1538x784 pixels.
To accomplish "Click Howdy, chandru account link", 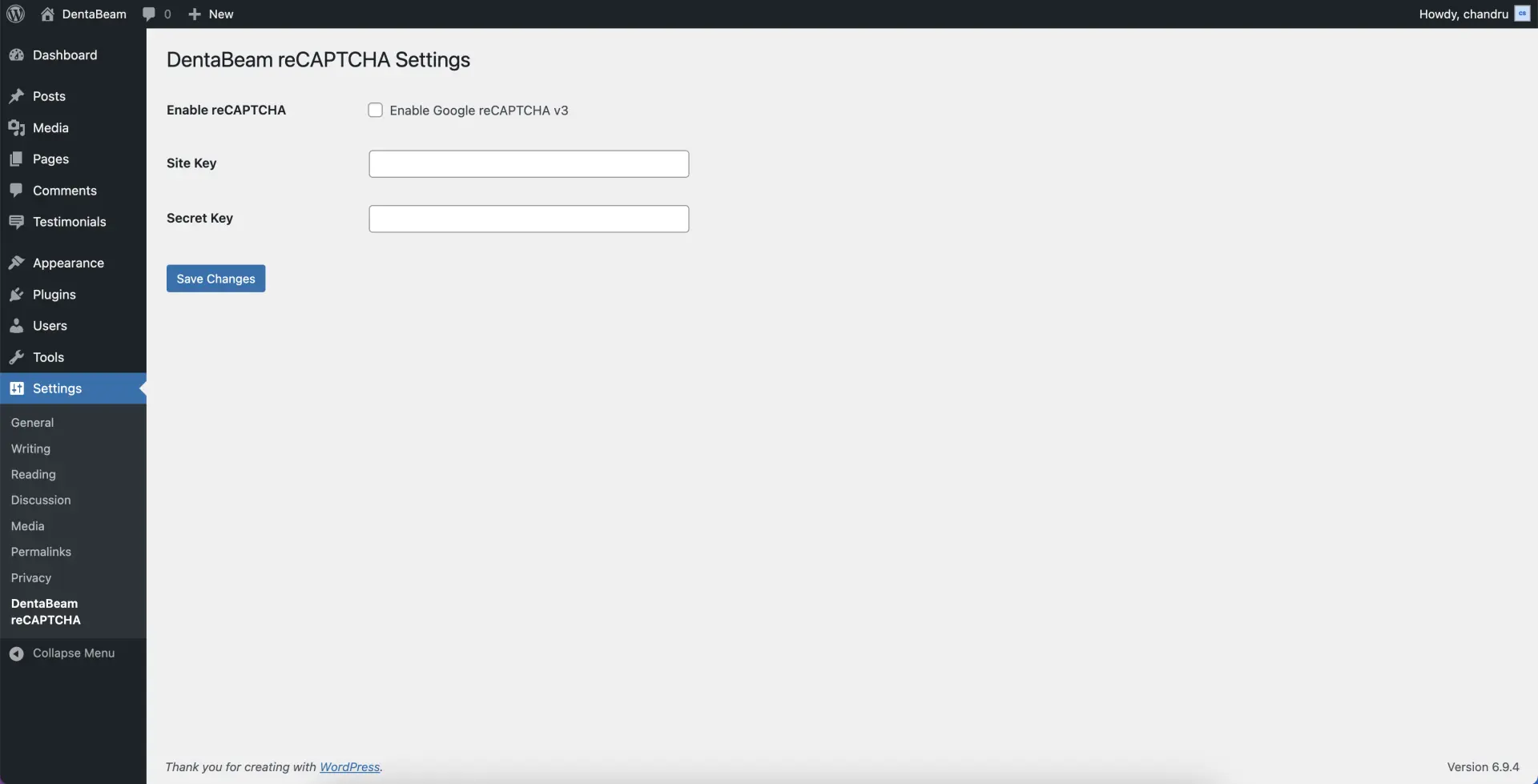I will click(1464, 14).
